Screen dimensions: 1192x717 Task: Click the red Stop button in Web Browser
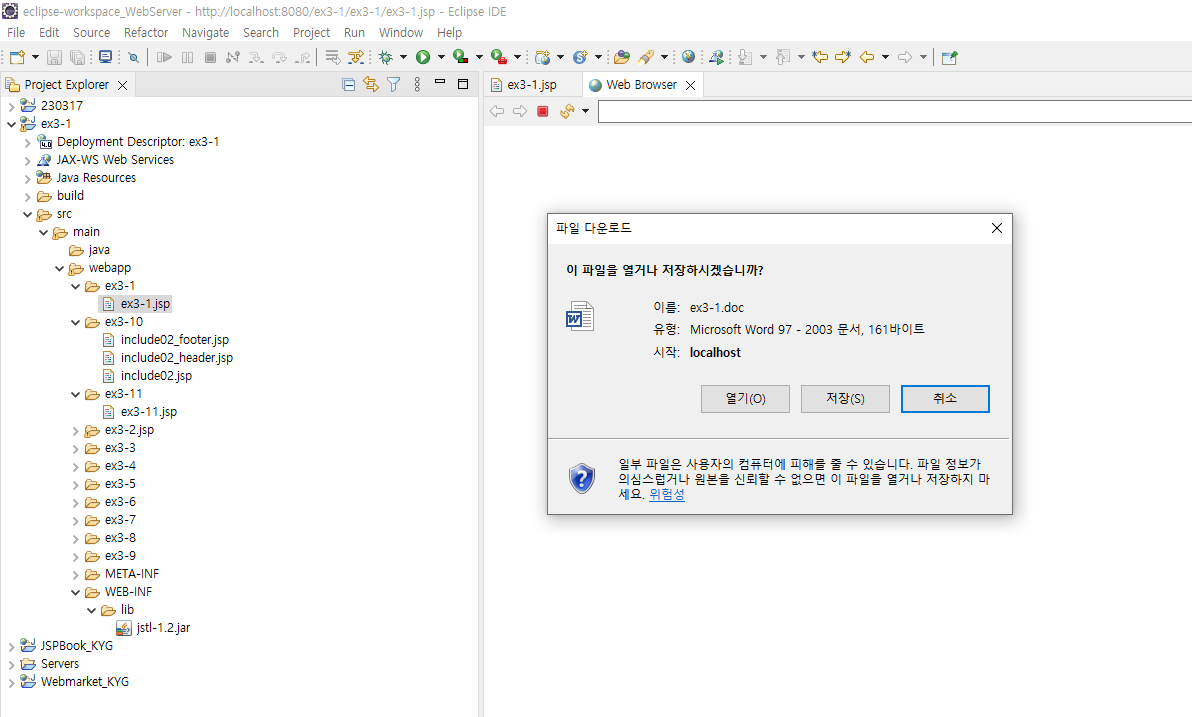[543, 111]
